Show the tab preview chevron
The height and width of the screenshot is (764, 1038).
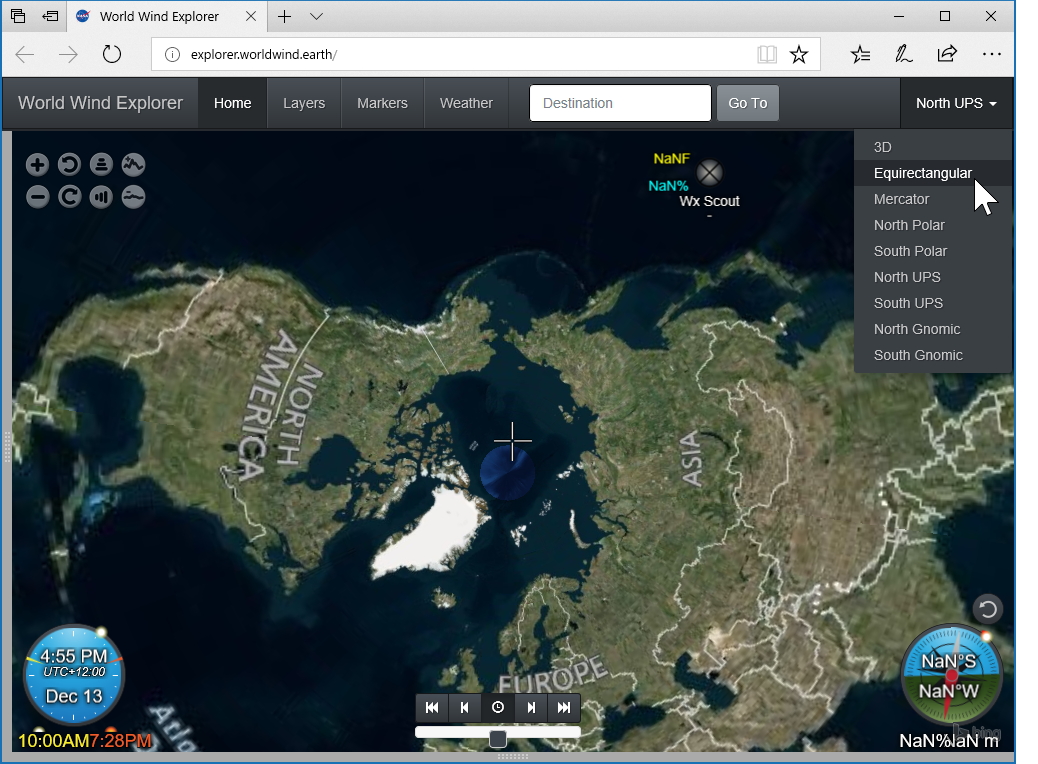tap(316, 17)
